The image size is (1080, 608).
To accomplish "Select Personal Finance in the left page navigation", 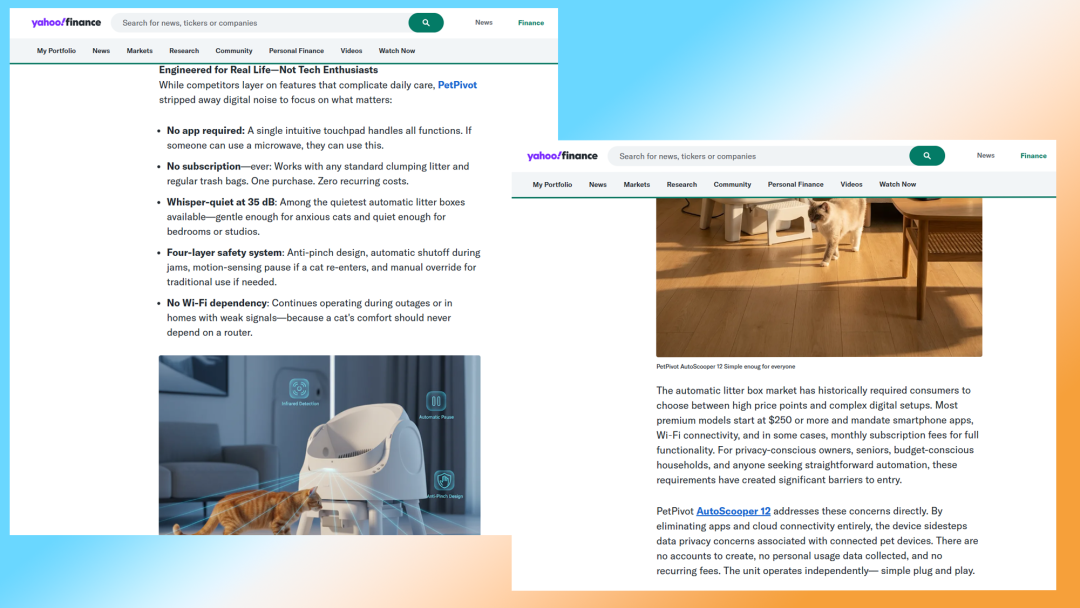I will 296,51.
